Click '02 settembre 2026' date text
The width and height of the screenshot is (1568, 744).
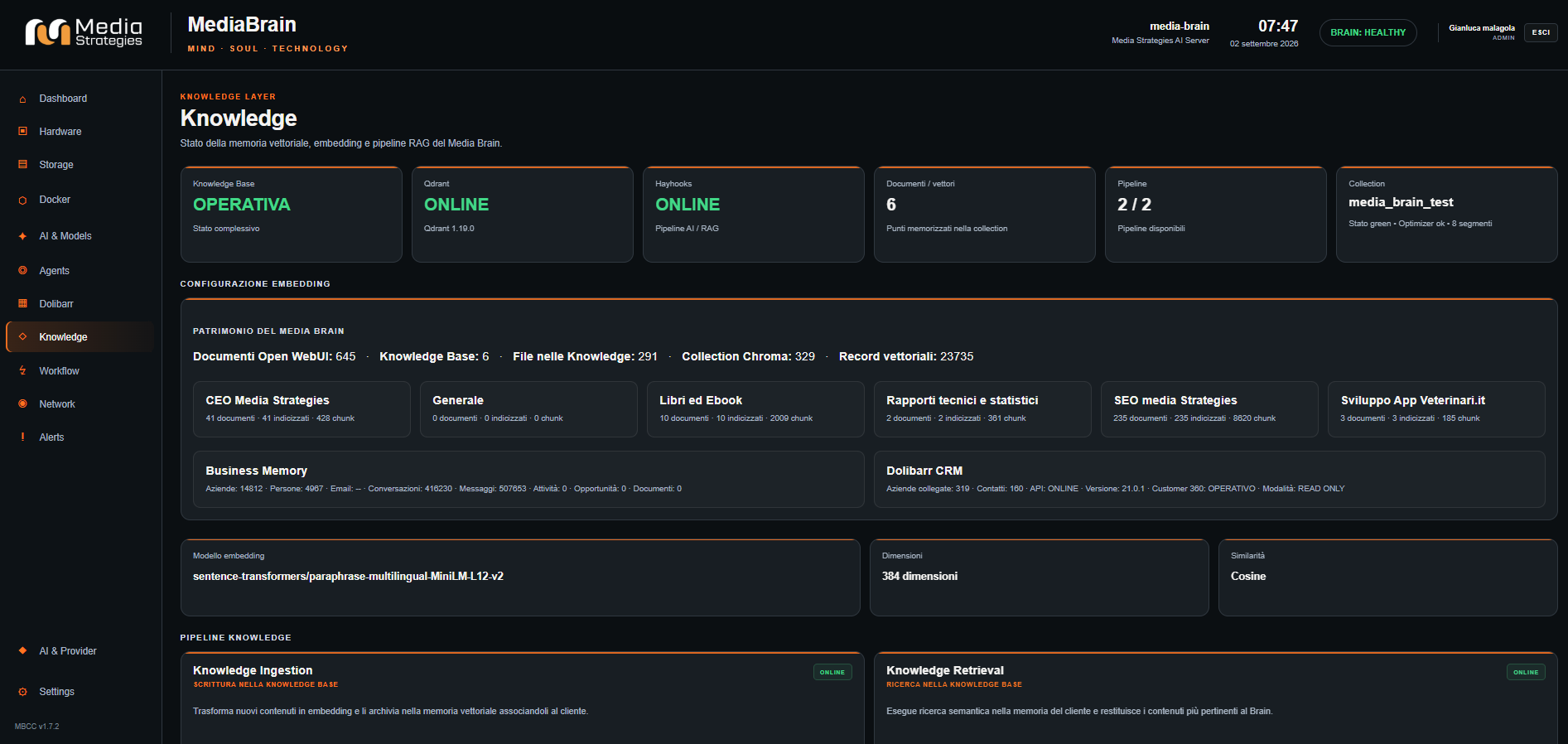point(1264,44)
